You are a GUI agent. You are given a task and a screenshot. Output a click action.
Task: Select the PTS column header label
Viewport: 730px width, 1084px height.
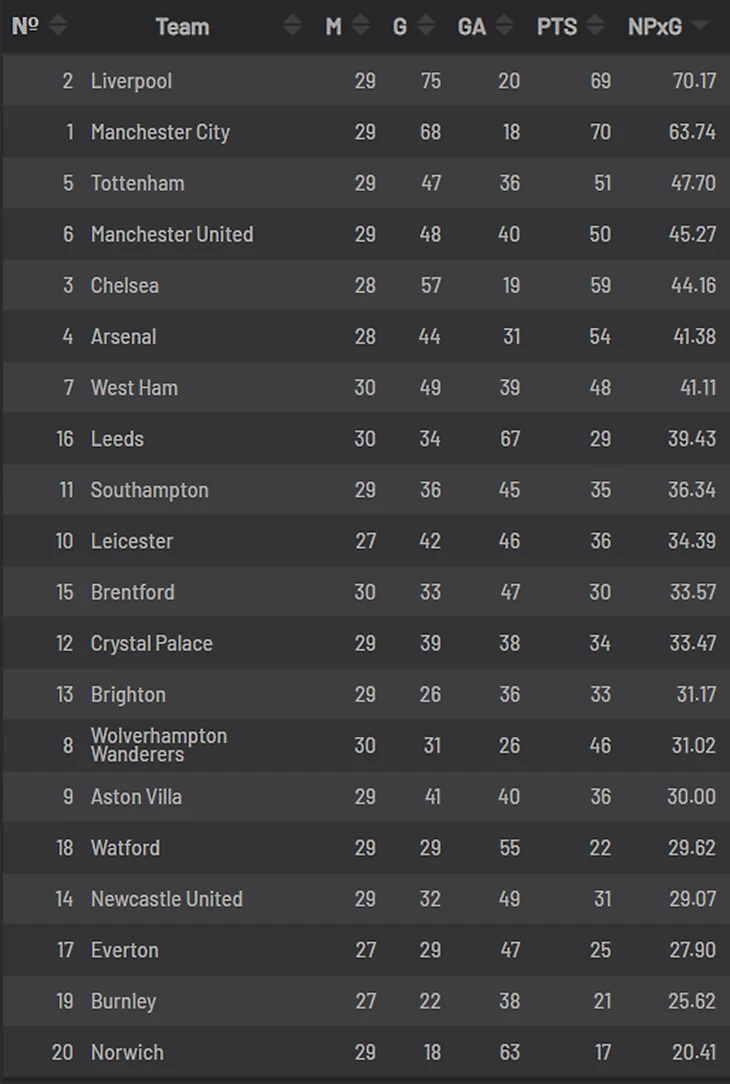coord(557,26)
